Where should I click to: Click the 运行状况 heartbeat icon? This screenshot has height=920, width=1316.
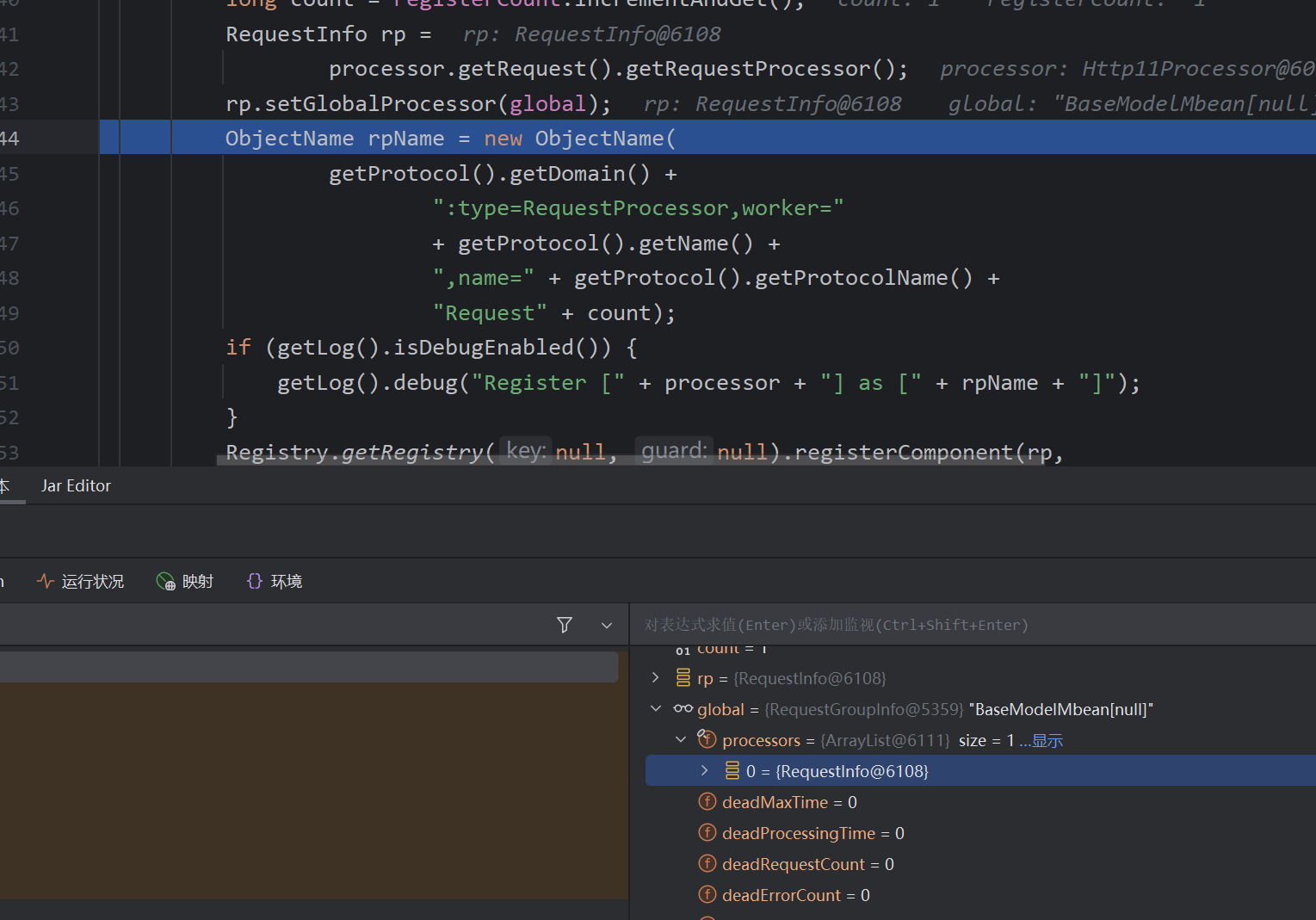coord(46,582)
